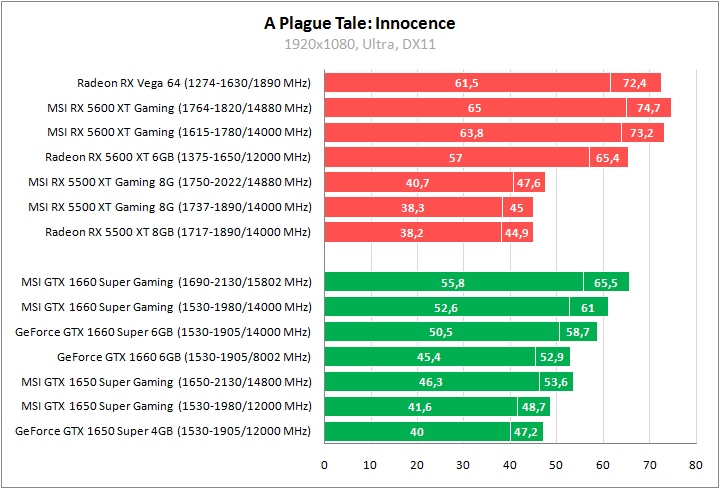
Task: Click the GeForce GTX 1660 Super 6GB label
Action: (163, 332)
